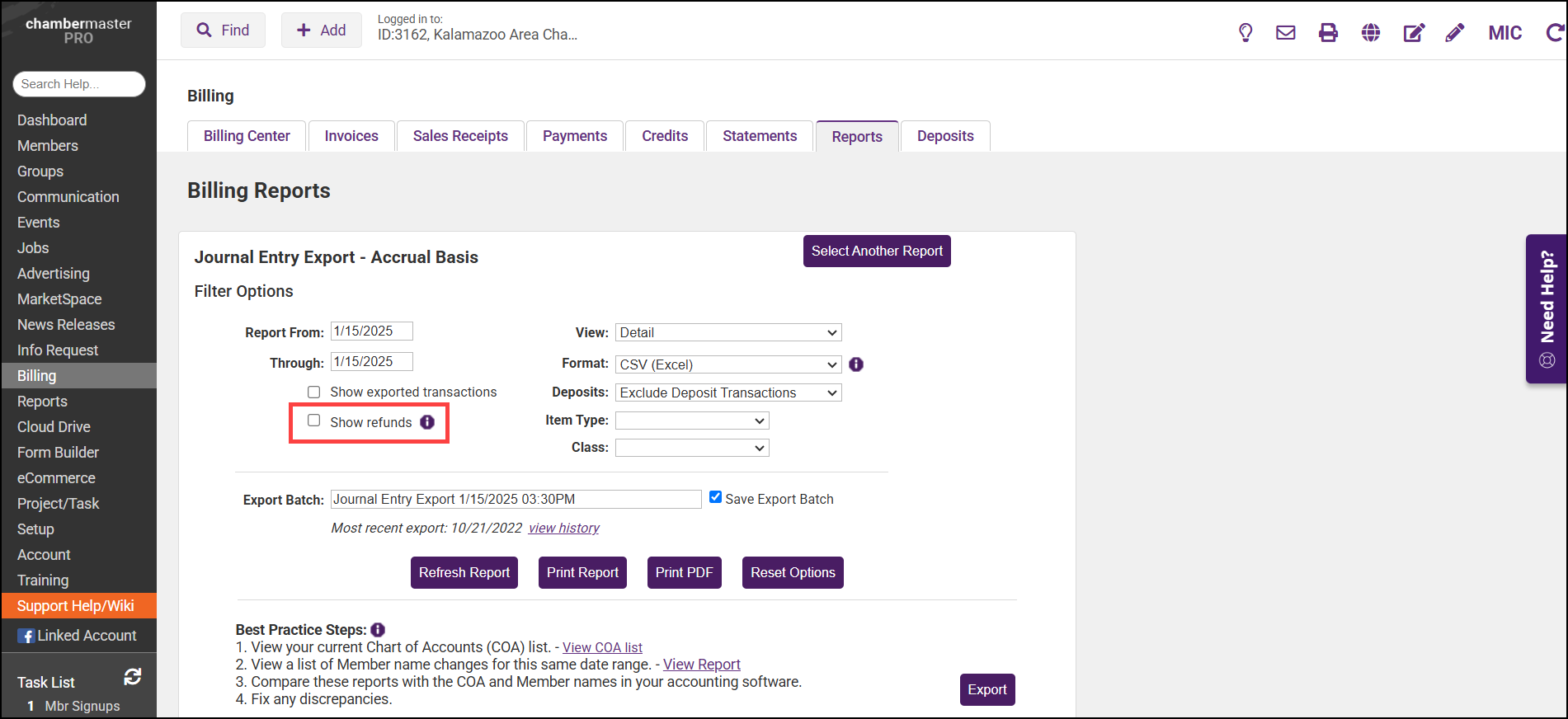Uncheck Save Export Batch checkbox
The width and height of the screenshot is (1568, 719).
click(x=715, y=497)
